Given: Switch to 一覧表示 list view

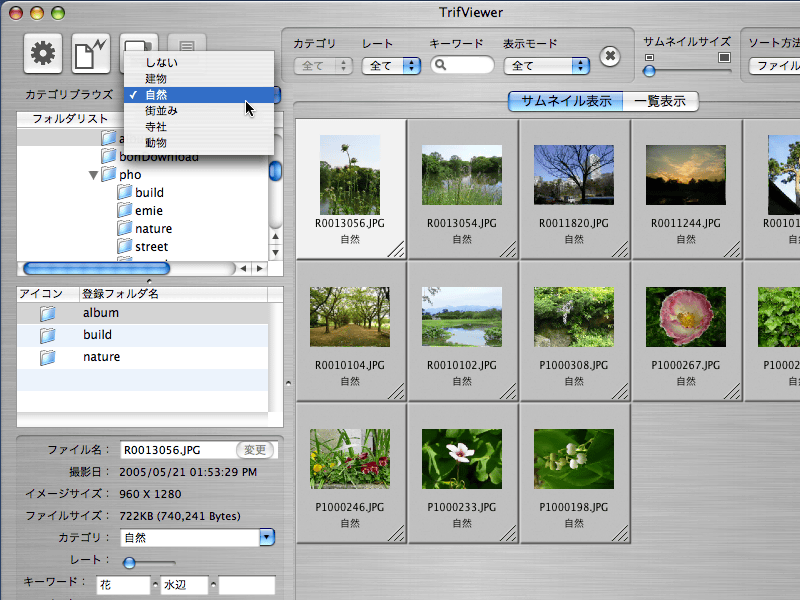Looking at the screenshot, I should coord(660,101).
